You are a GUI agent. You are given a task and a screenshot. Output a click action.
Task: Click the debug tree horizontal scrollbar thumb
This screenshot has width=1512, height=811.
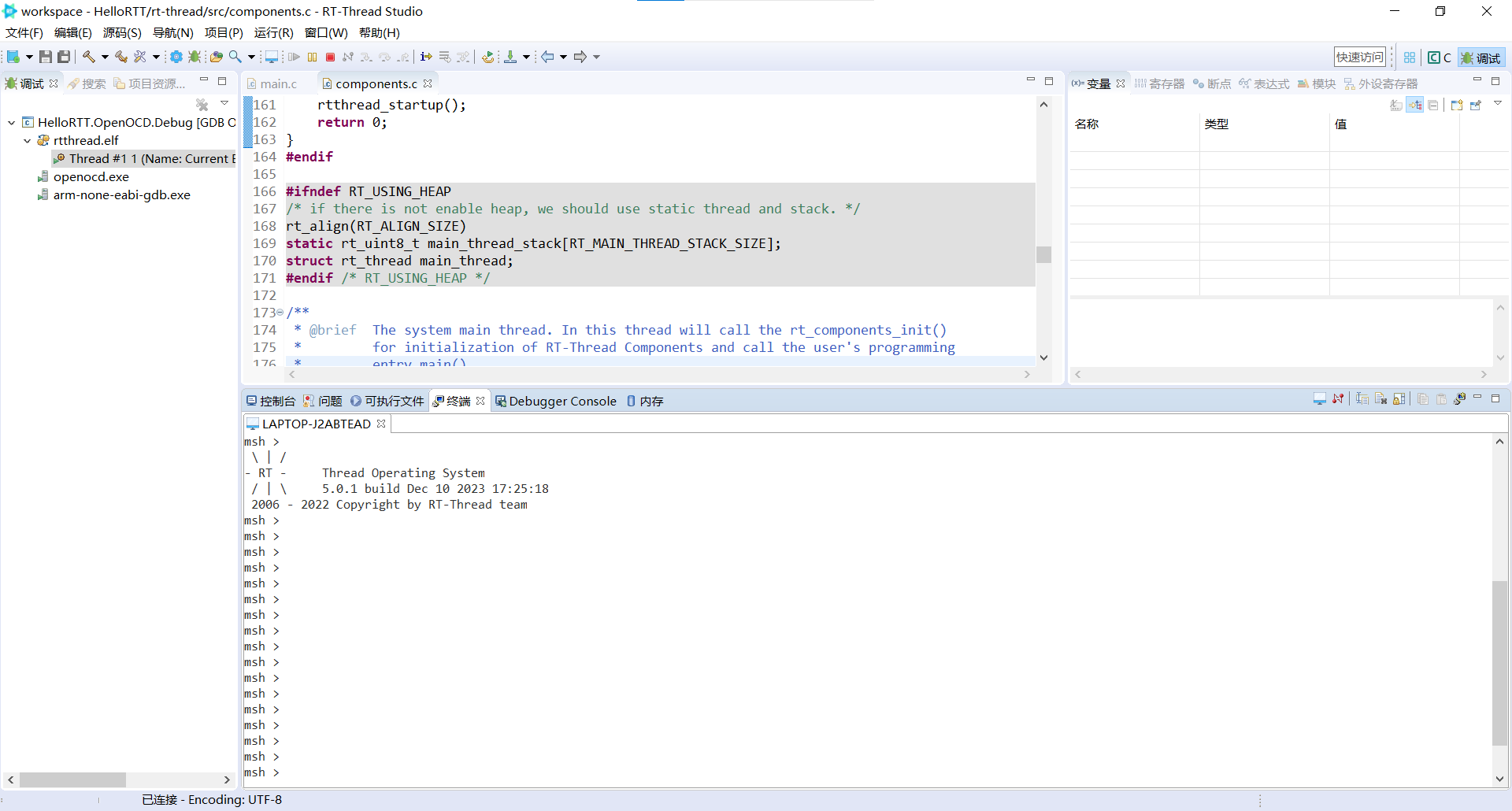click(x=72, y=780)
